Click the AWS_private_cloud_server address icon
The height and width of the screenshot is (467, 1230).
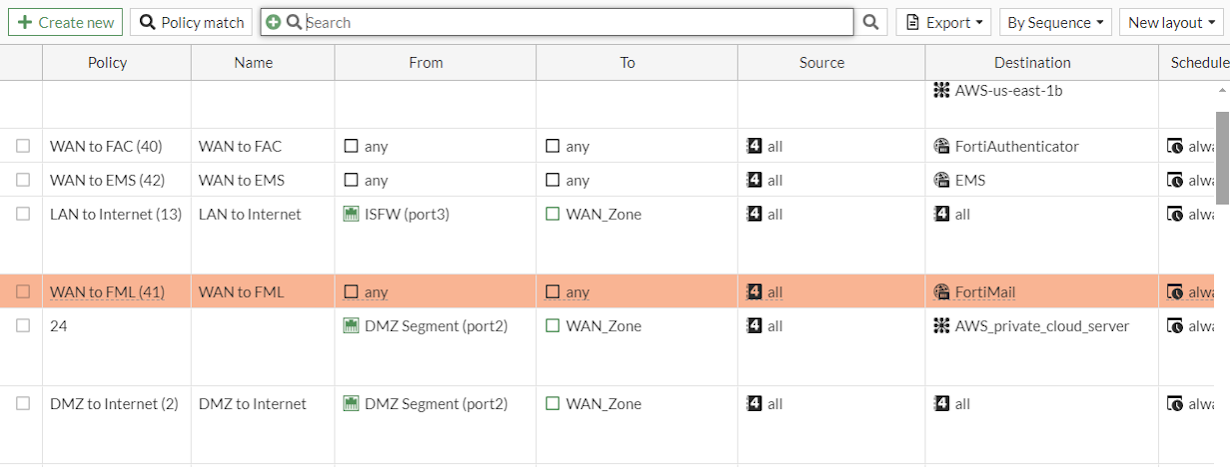click(x=941, y=326)
